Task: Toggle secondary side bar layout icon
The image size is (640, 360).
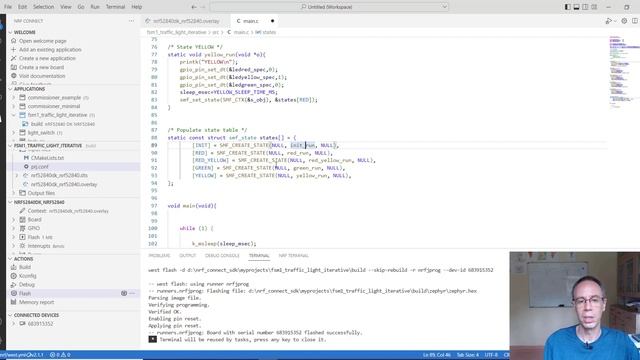Action: pyautogui.click(x=585, y=7)
